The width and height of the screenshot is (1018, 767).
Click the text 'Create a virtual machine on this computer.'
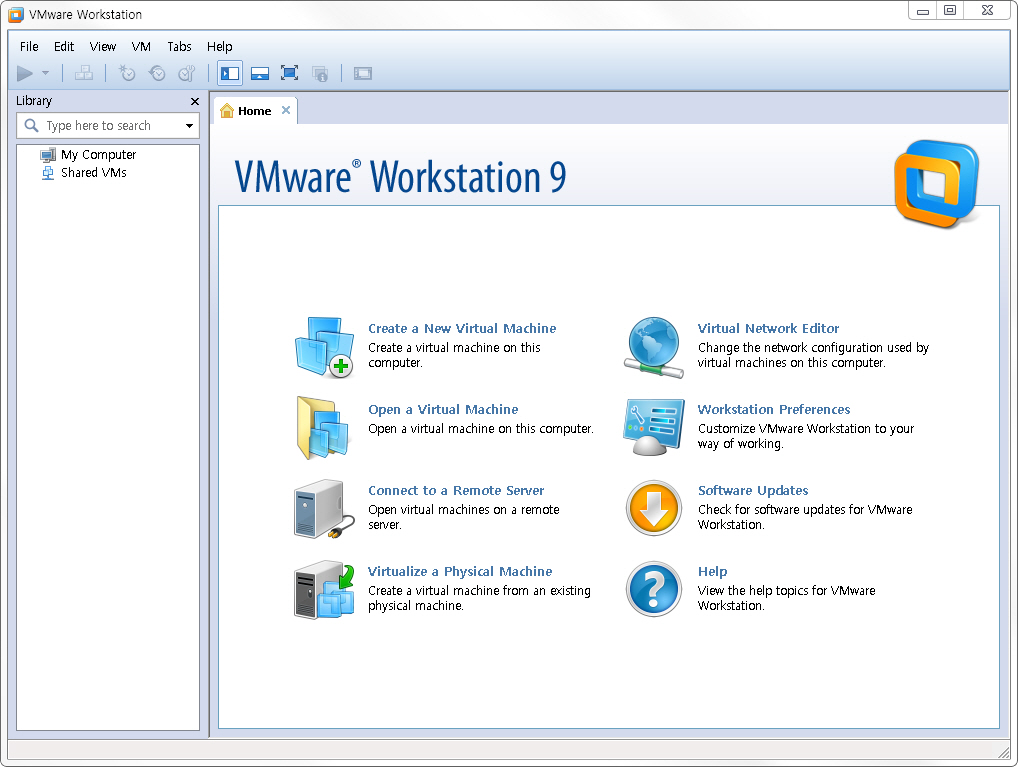pyautogui.click(x=454, y=355)
